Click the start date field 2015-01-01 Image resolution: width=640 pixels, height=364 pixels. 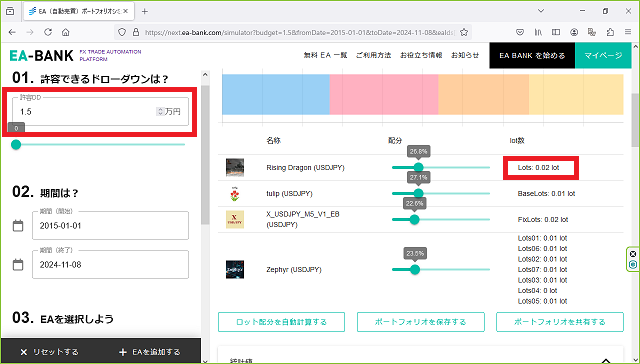(x=110, y=225)
